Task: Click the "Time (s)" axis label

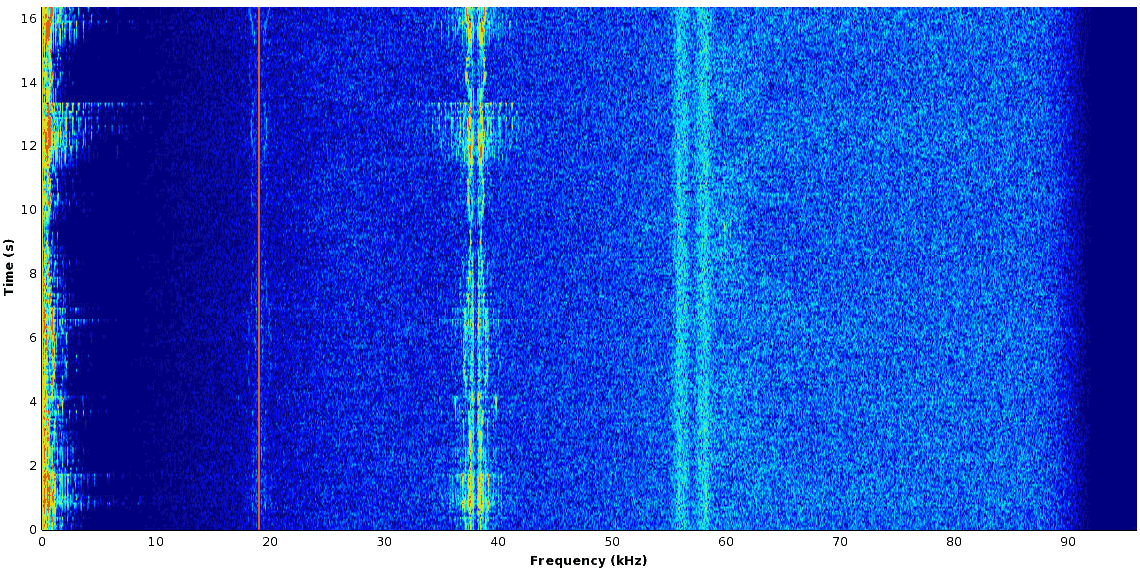Action: click(x=9, y=267)
